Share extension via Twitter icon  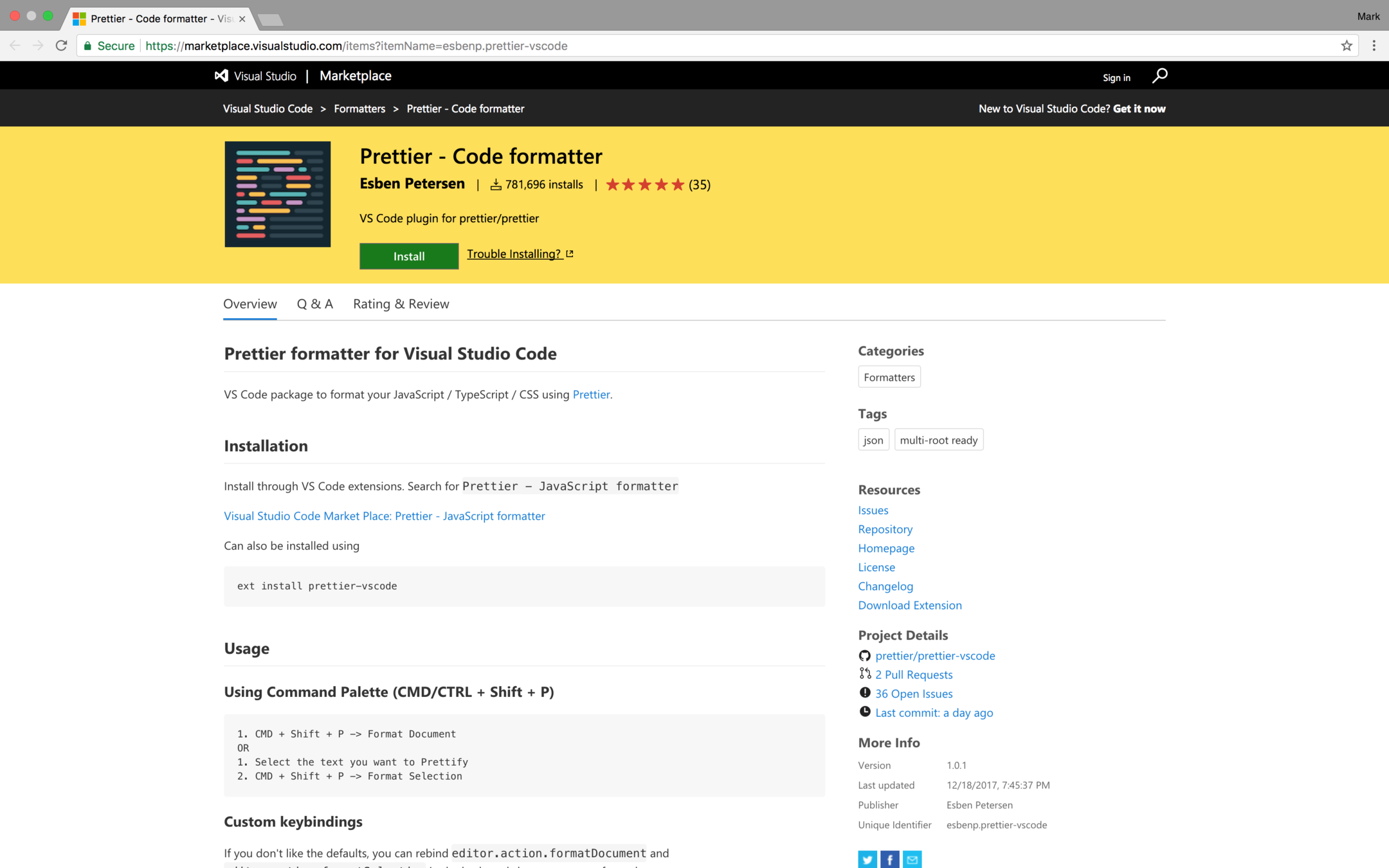click(x=867, y=859)
